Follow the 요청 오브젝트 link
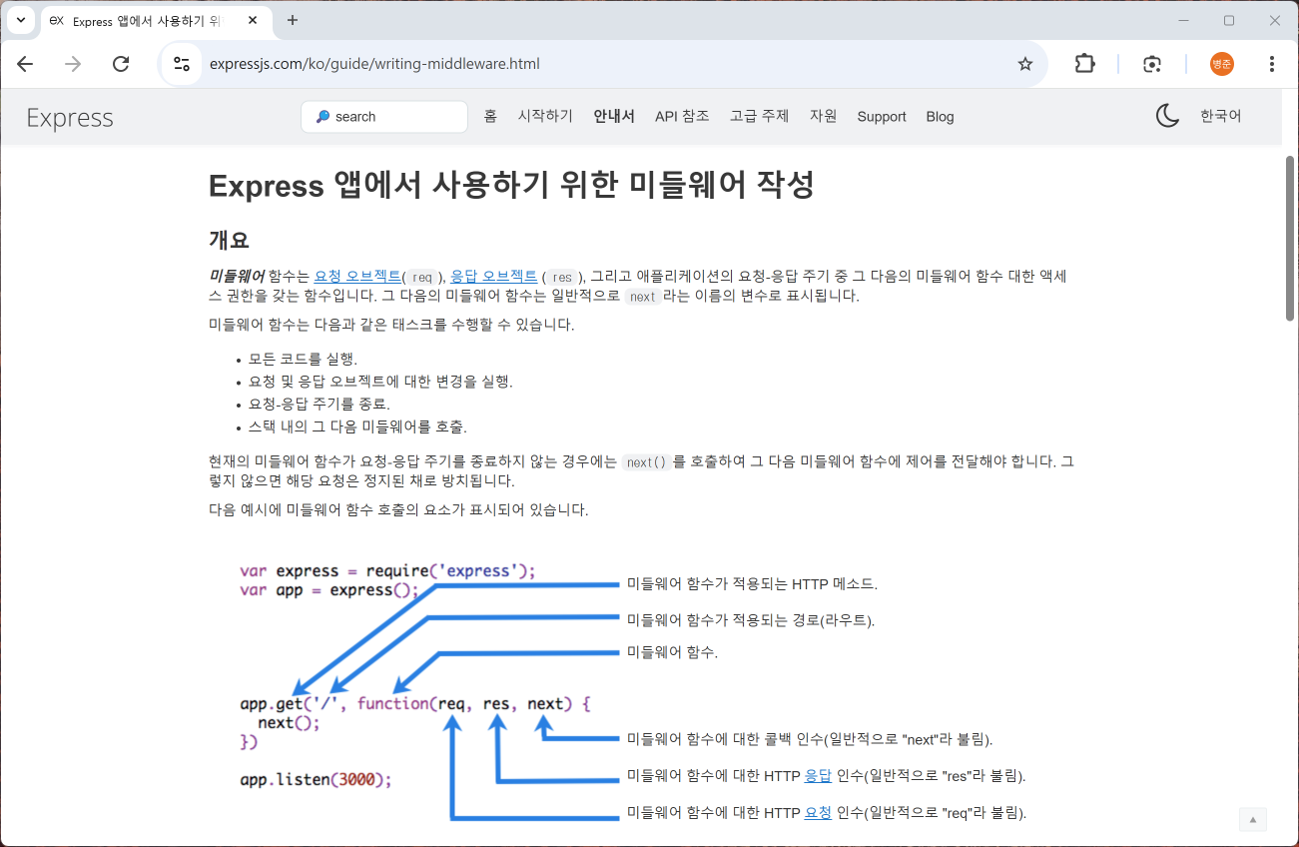 point(358,276)
